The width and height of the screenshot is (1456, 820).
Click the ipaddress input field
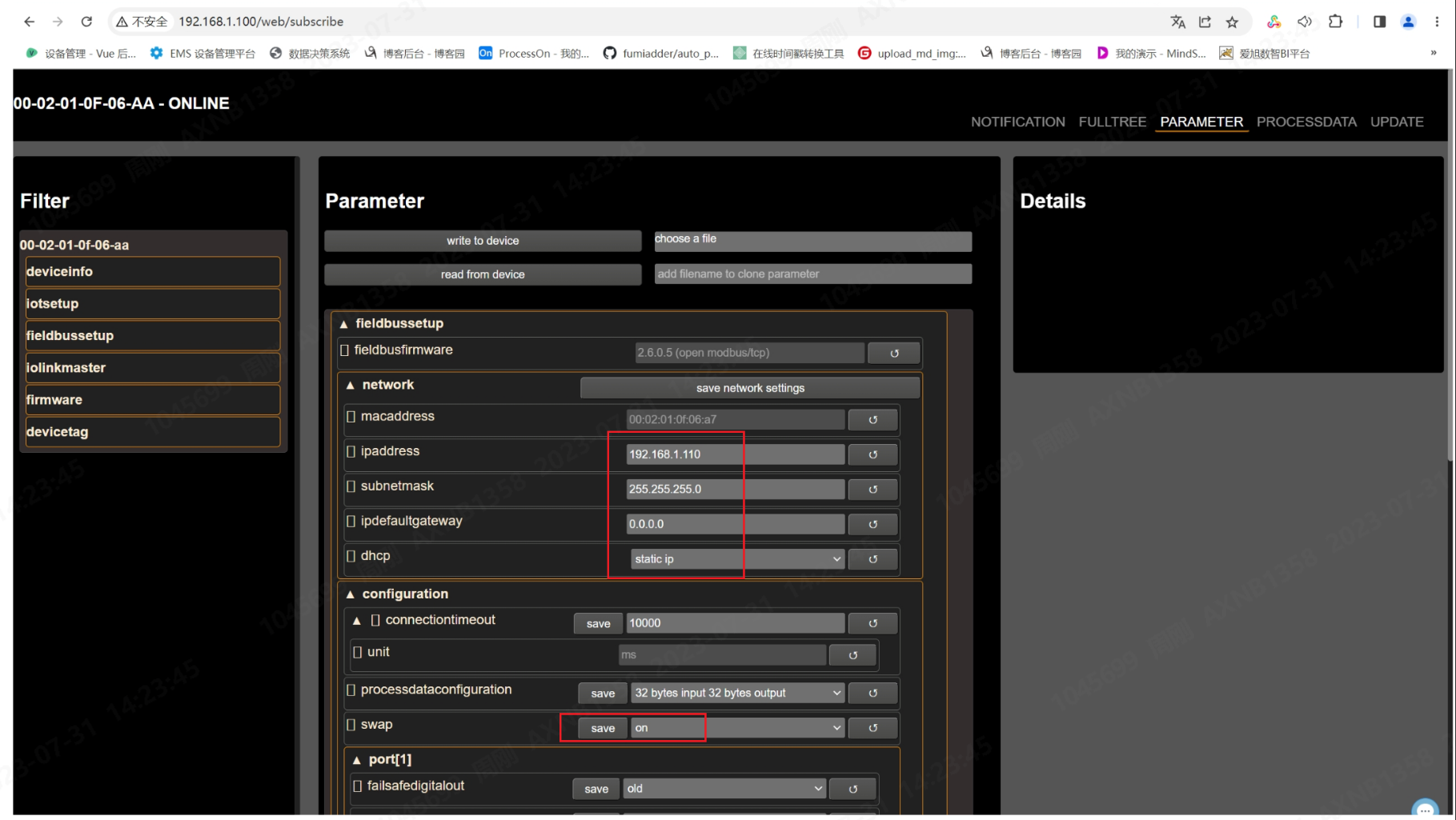[735, 454]
